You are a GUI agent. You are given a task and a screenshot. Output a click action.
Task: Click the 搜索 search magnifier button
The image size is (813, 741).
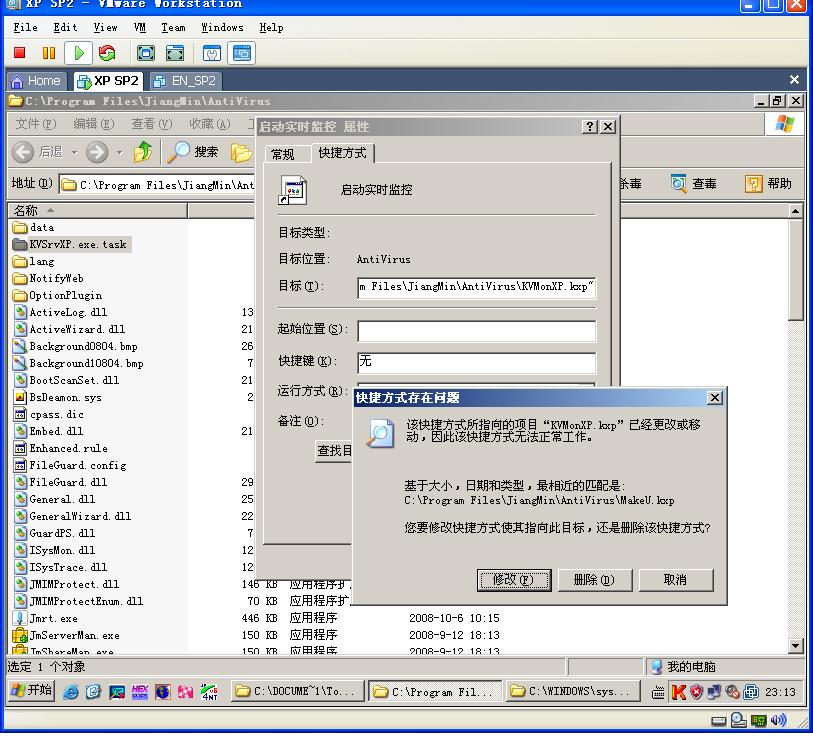(192, 152)
